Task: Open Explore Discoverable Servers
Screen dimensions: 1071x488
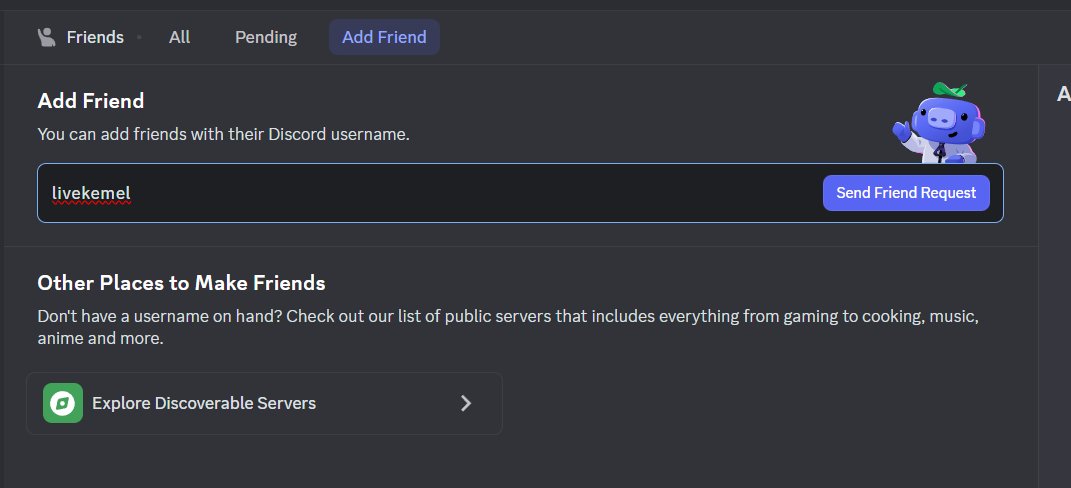Action: pyautogui.click(x=264, y=403)
